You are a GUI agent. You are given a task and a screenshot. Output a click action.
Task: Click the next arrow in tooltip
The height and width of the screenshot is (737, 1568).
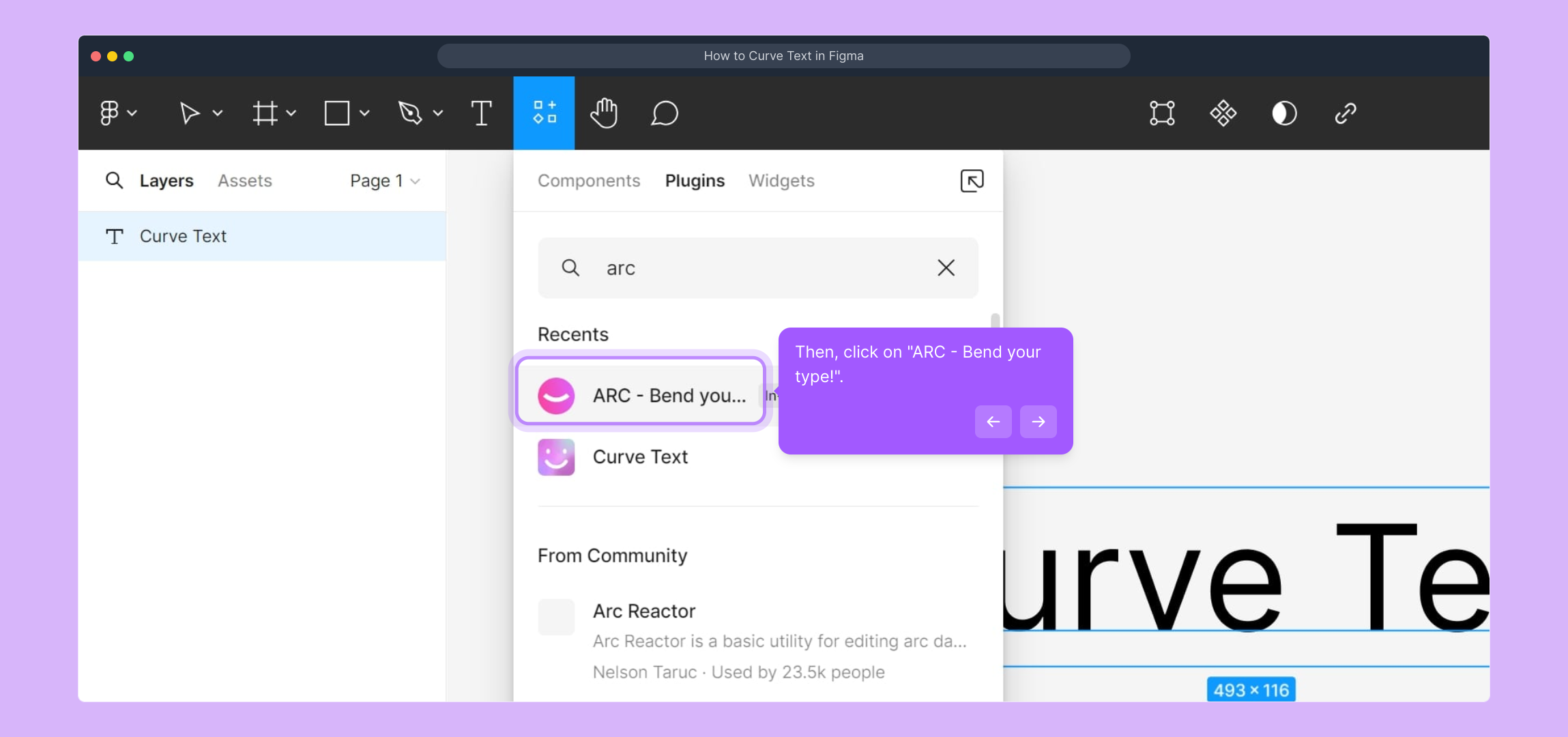coord(1038,422)
